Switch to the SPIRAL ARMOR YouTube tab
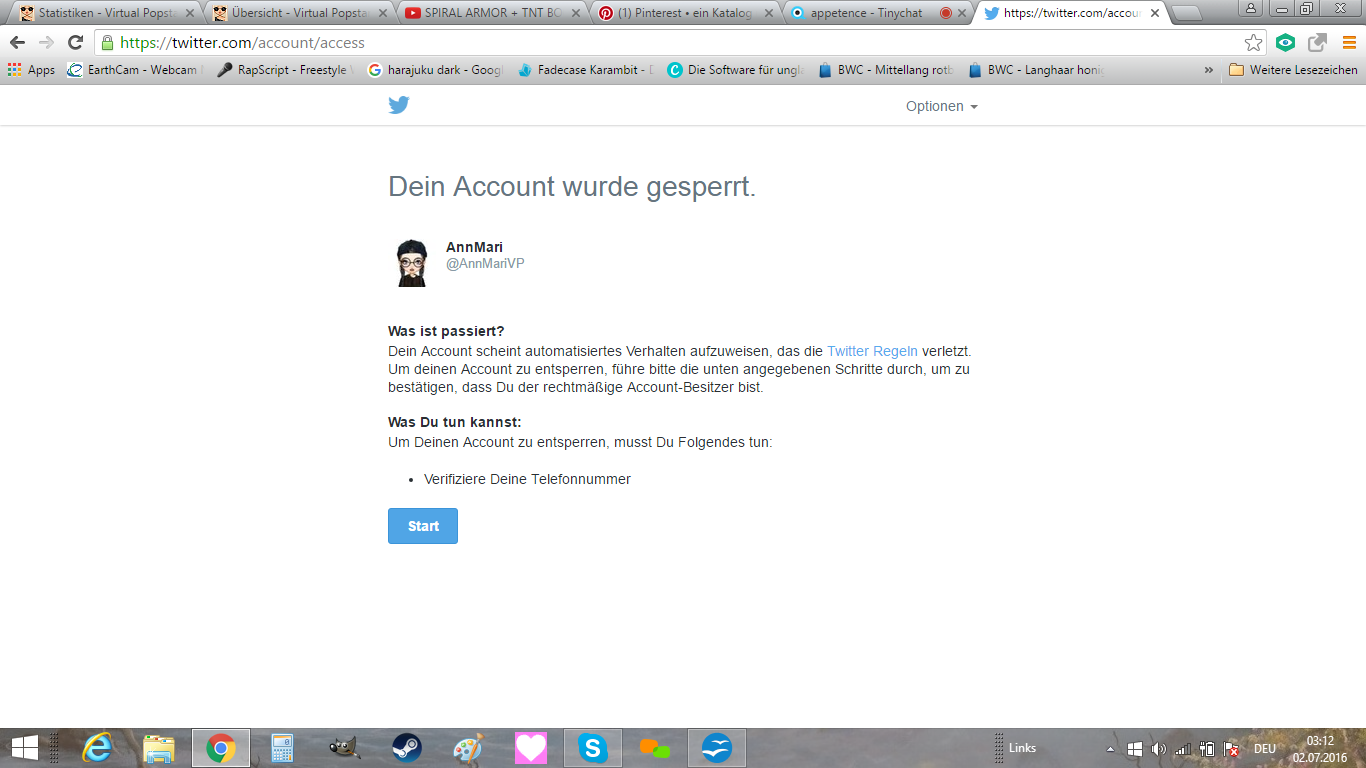 (491, 13)
